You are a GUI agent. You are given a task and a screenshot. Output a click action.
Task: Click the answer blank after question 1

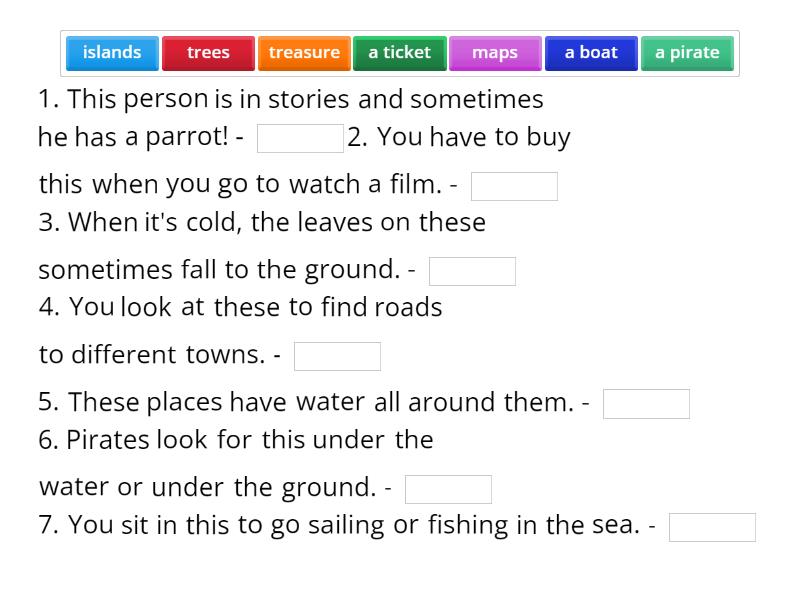coord(300,138)
